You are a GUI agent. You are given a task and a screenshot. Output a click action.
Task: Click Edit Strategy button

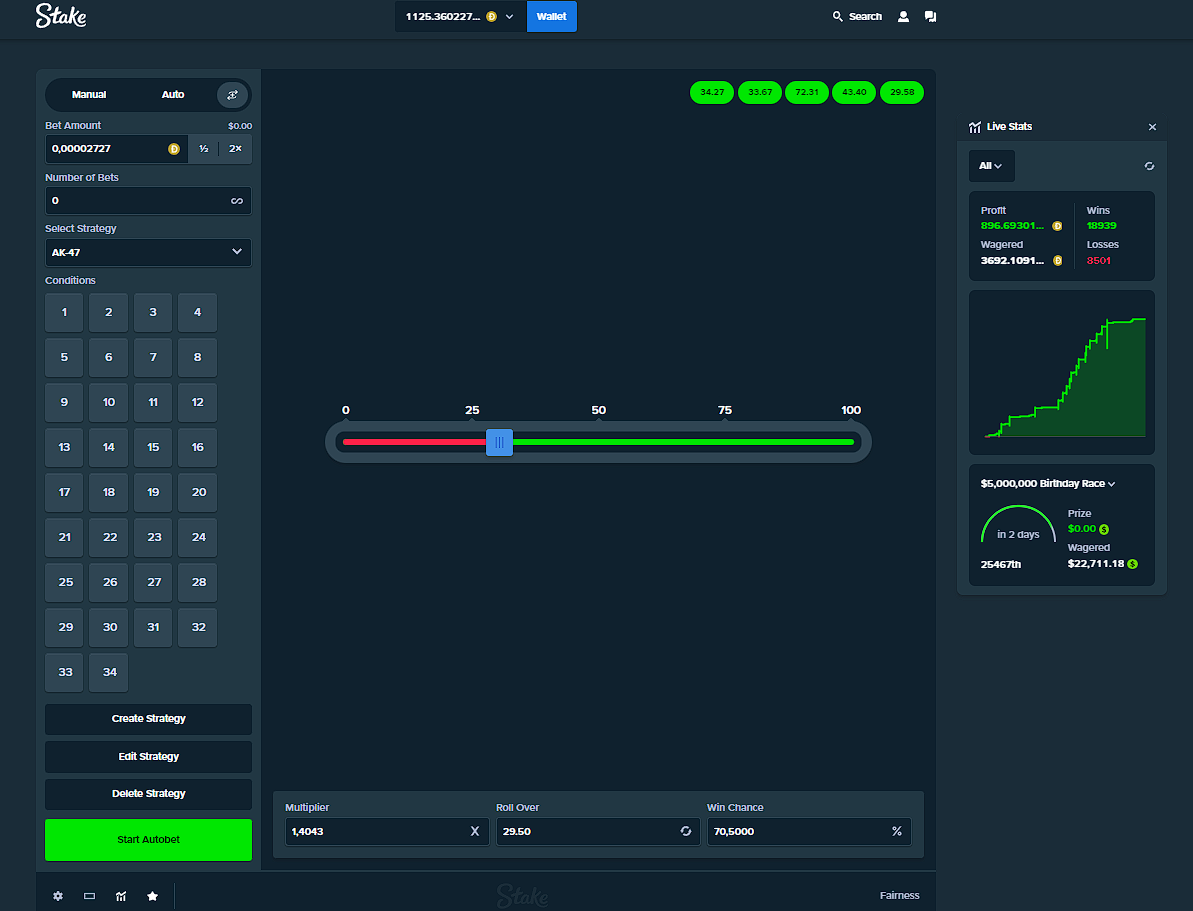point(148,757)
